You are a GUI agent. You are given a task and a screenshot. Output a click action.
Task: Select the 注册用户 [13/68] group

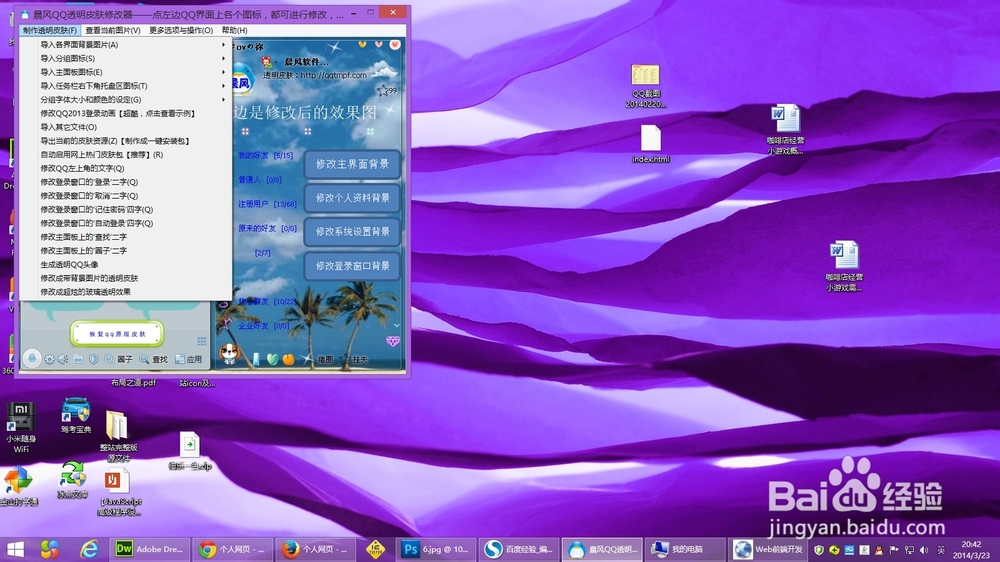pos(267,204)
